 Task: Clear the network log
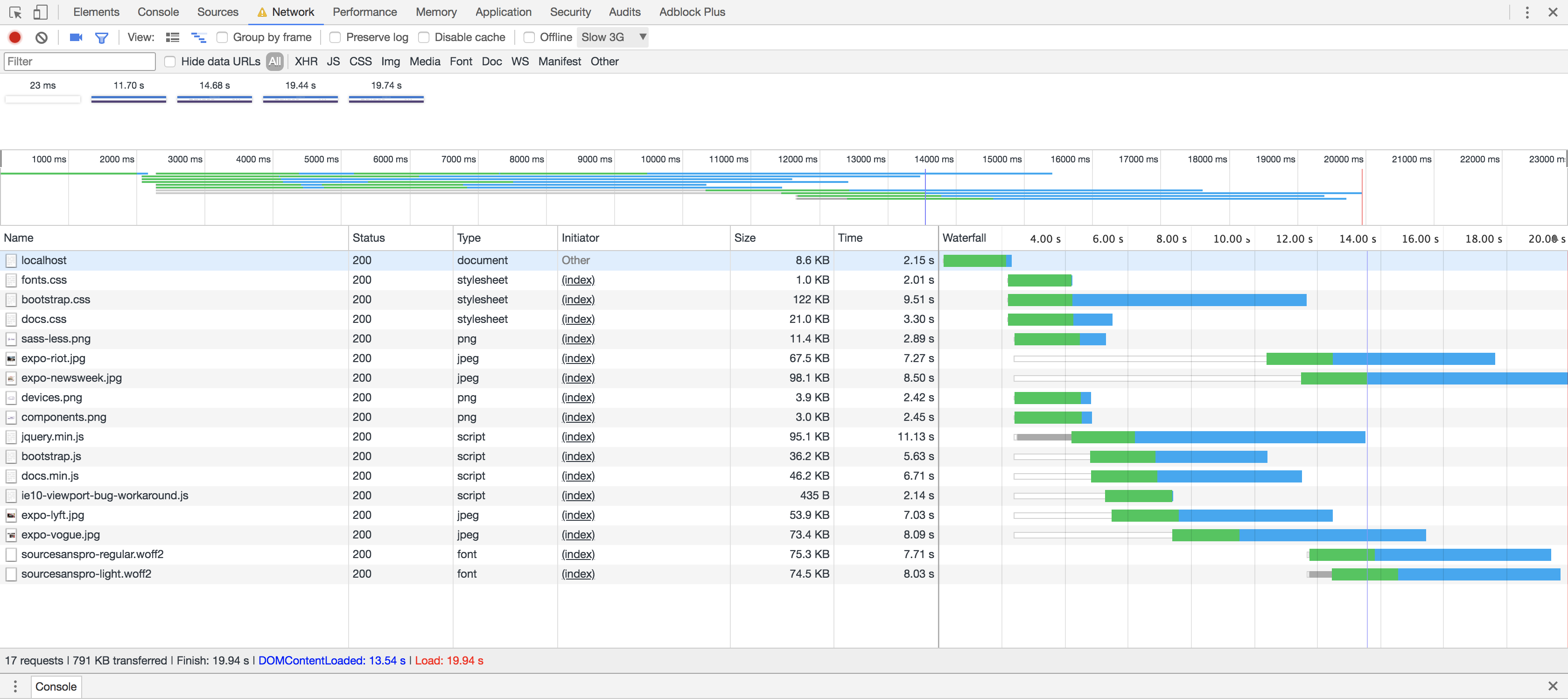pos(42,37)
